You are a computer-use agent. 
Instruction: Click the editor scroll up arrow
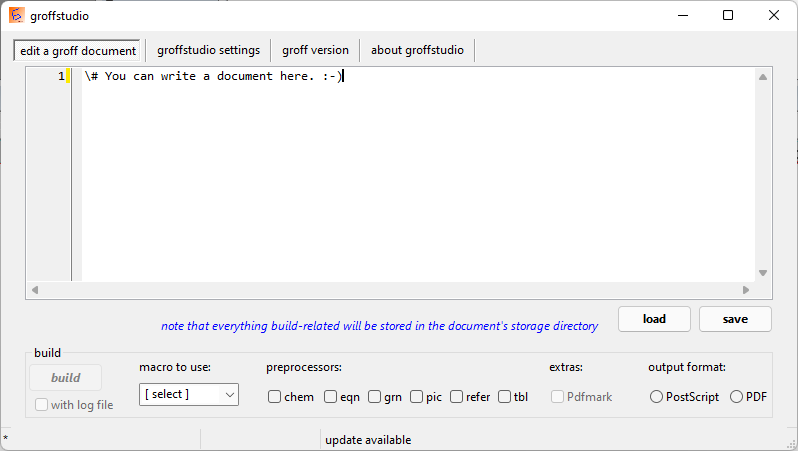tap(763, 77)
